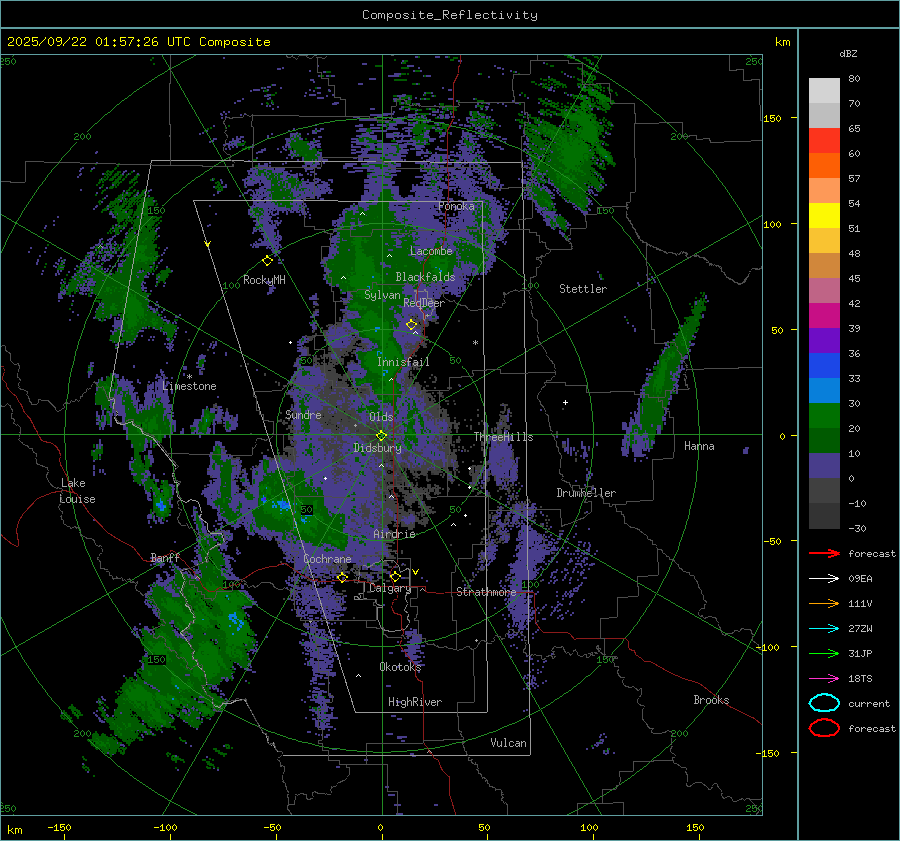Click the center yellow diamond above Didsbury
Image resolution: width=900 pixels, height=841 pixels.
[x=381, y=435]
